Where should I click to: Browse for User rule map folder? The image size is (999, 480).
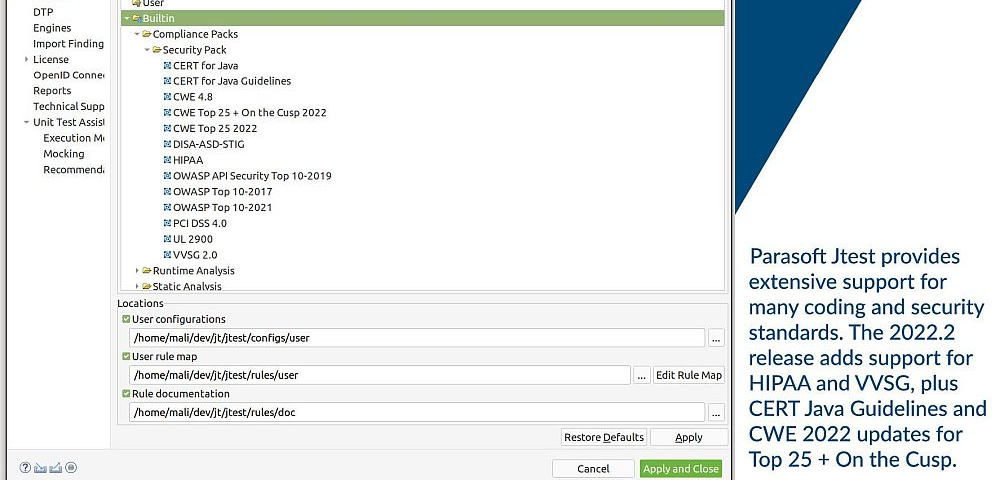tap(642, 375)
